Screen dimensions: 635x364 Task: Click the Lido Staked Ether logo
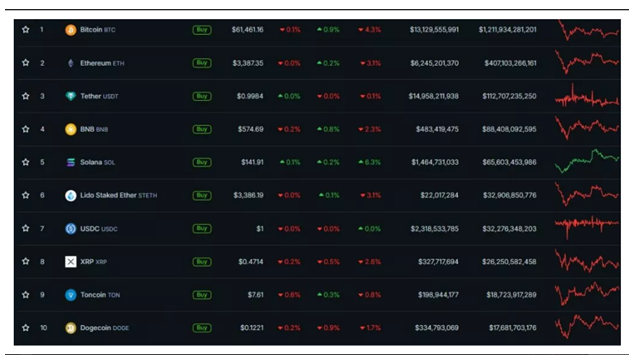pyautogui.click(x=70, y=196)
